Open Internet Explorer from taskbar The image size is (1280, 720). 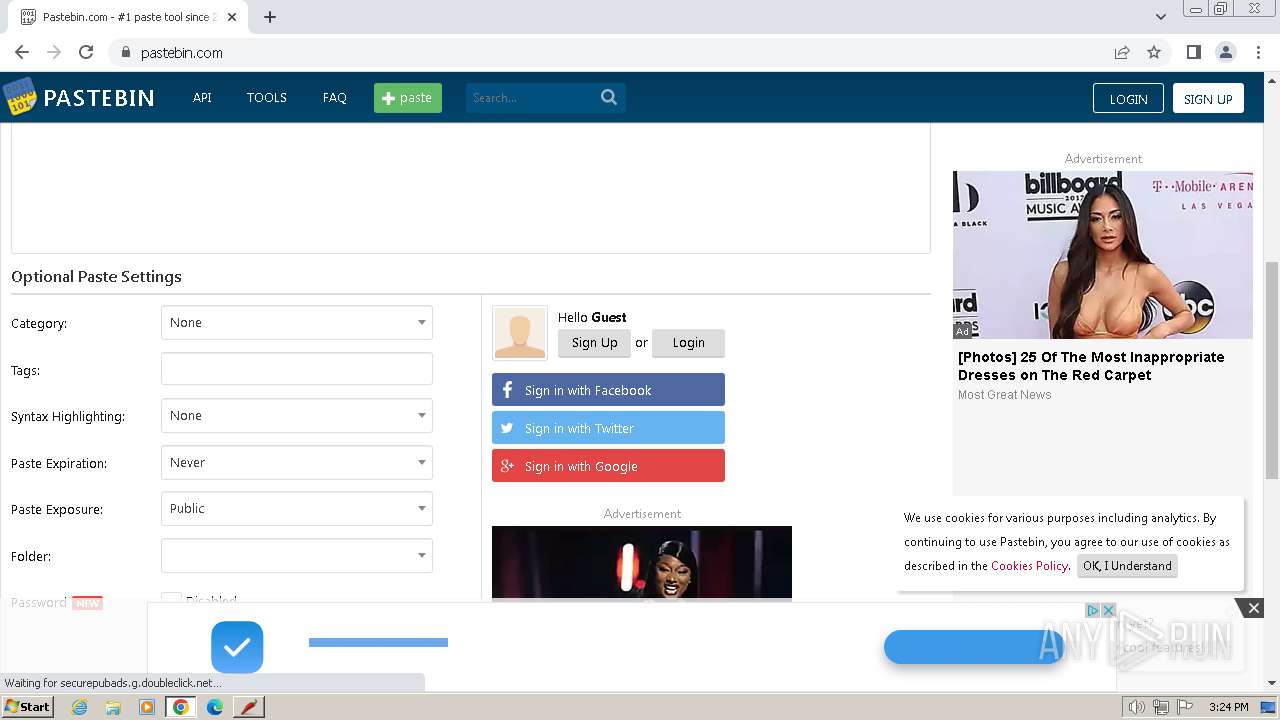click(79, 707)
